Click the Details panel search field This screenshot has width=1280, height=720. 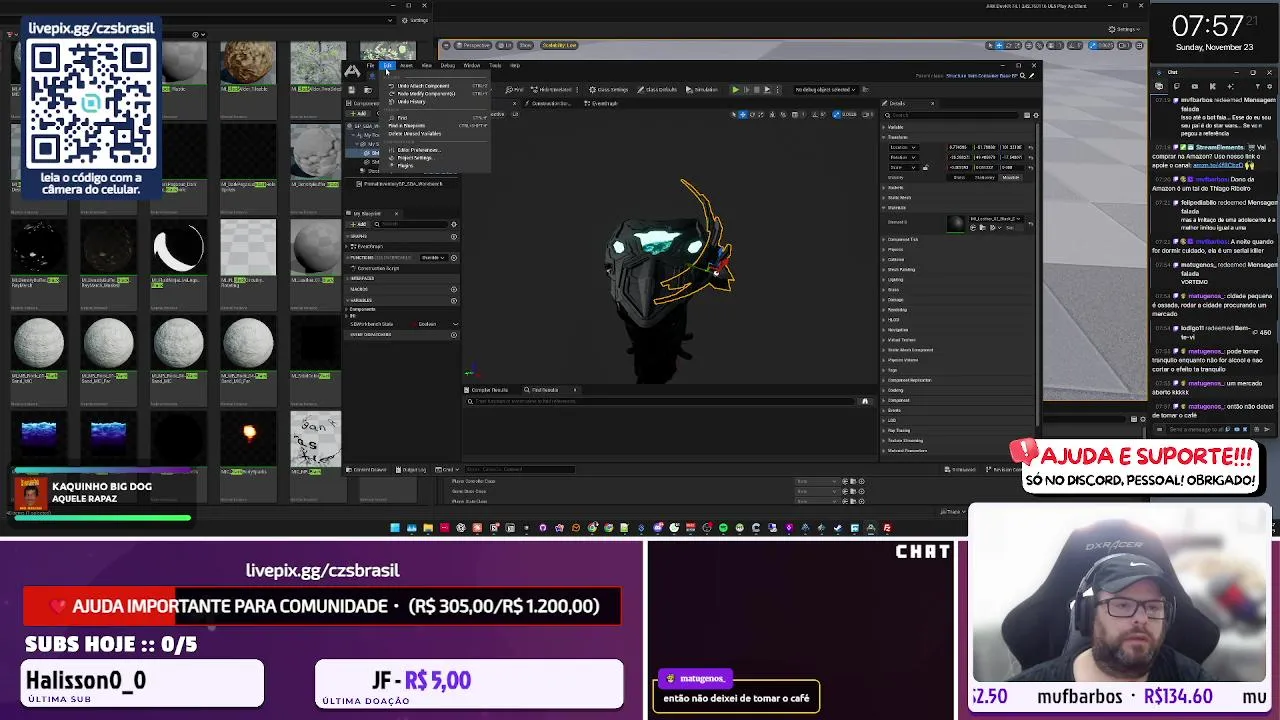[x=952, y=115]
